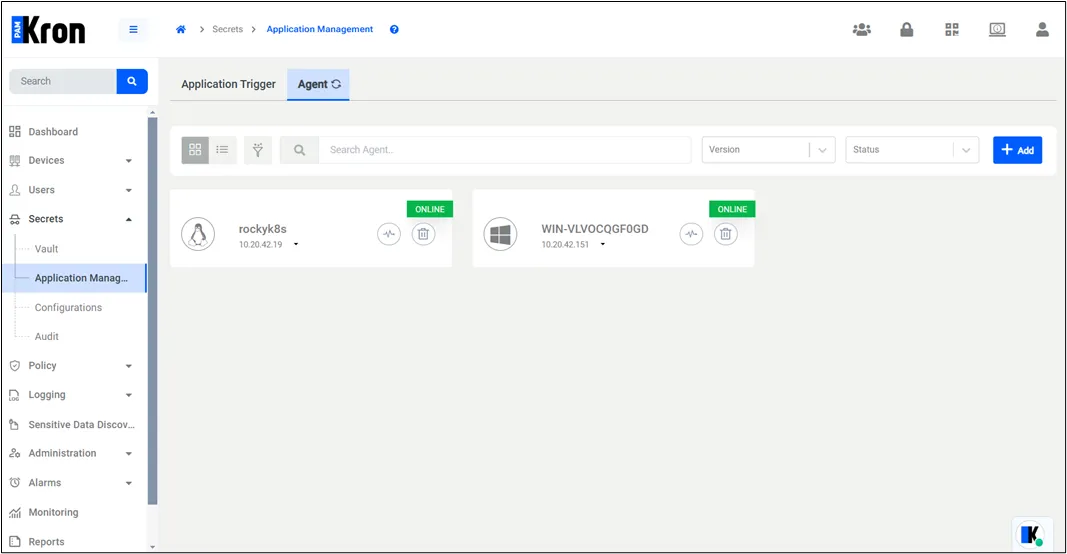Delete the rockyk8s agent with trash icon
Screen dimensions: 1067x554
pyautogui.click(x=423, y=234)
